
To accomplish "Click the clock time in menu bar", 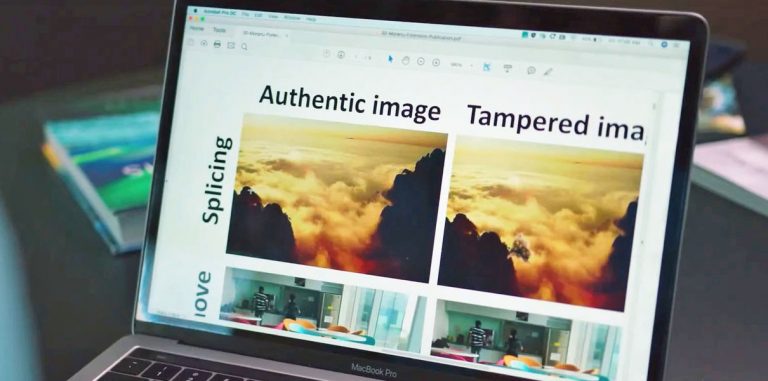I will (624, 43).
